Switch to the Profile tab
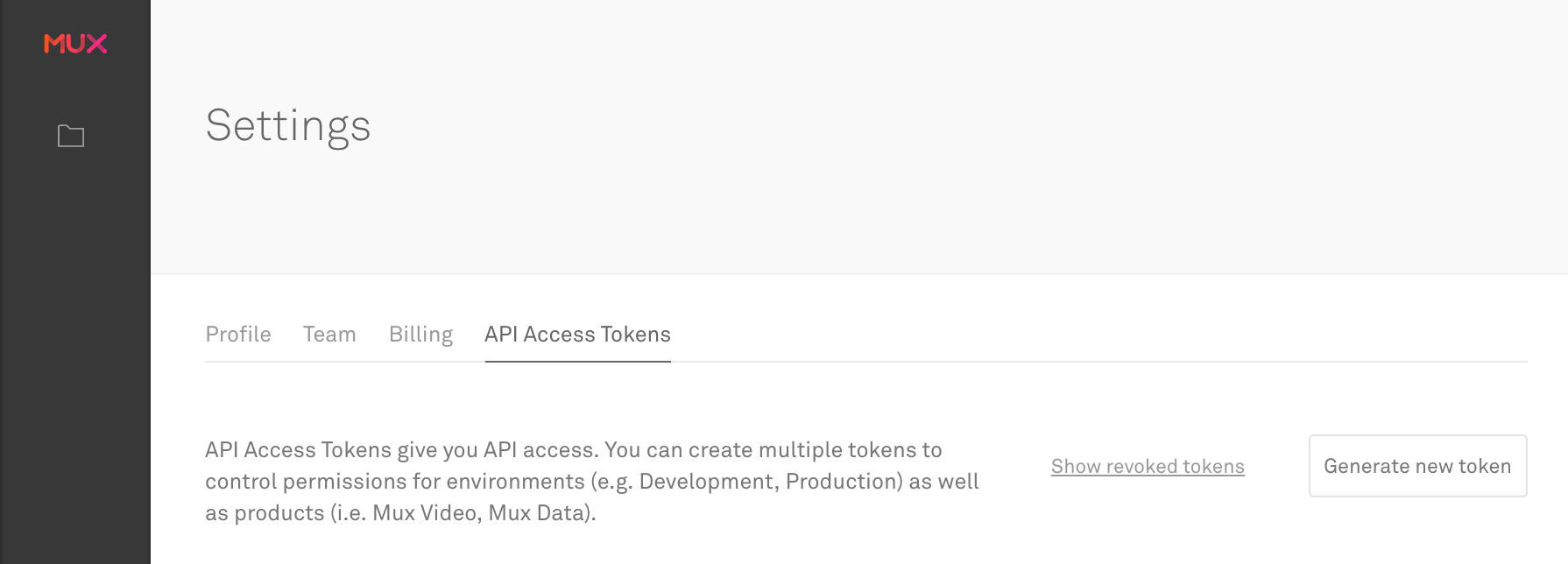 pyautogui.click(x=238, y=335)
